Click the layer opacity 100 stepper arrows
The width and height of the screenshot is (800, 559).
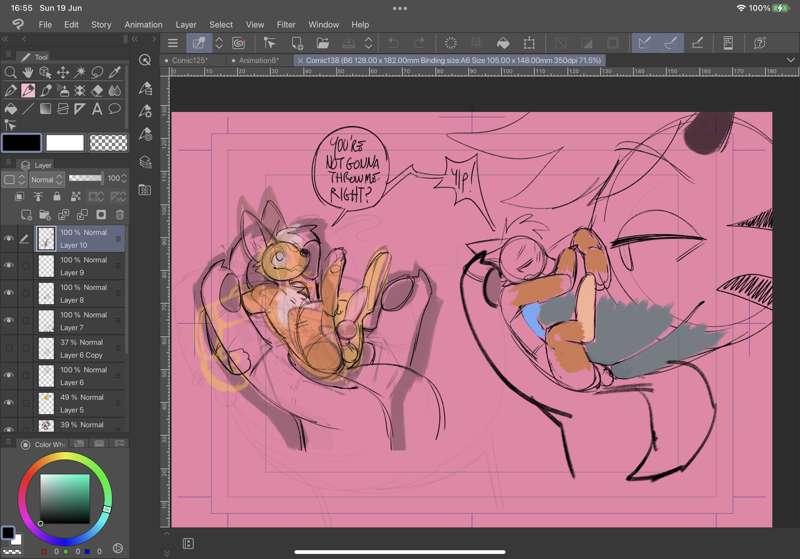click(x=123, y=178)
